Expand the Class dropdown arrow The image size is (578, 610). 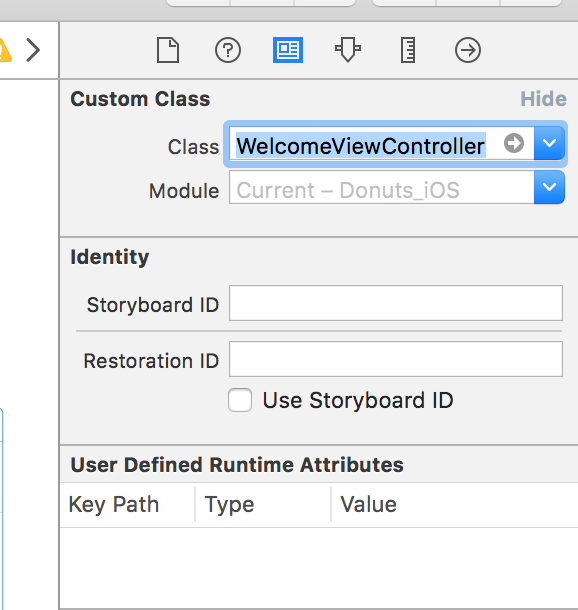(x=549, y=143)
